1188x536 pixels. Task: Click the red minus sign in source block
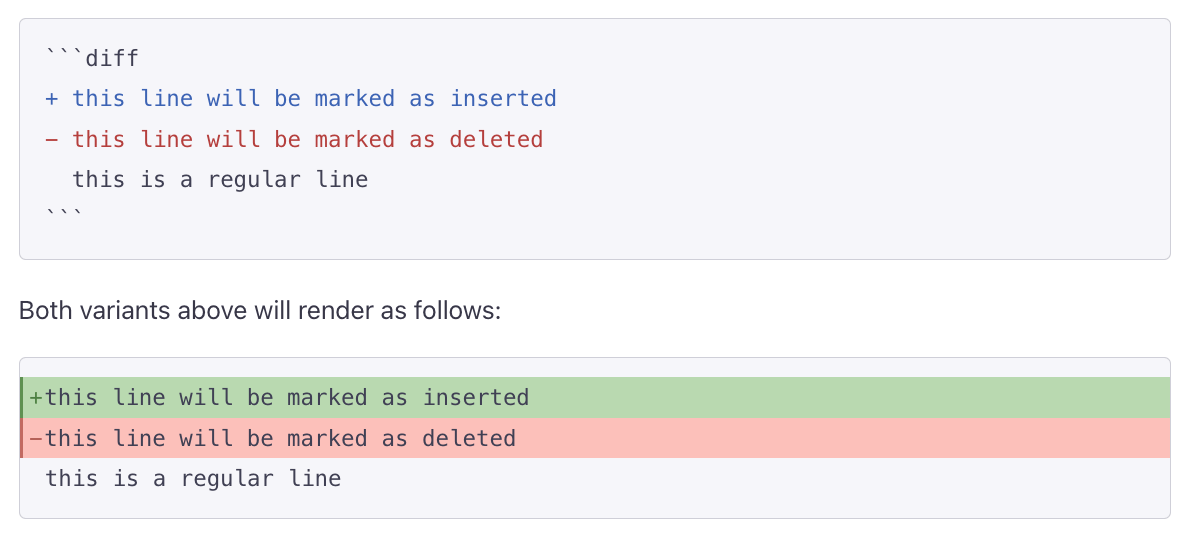[52, 140]
